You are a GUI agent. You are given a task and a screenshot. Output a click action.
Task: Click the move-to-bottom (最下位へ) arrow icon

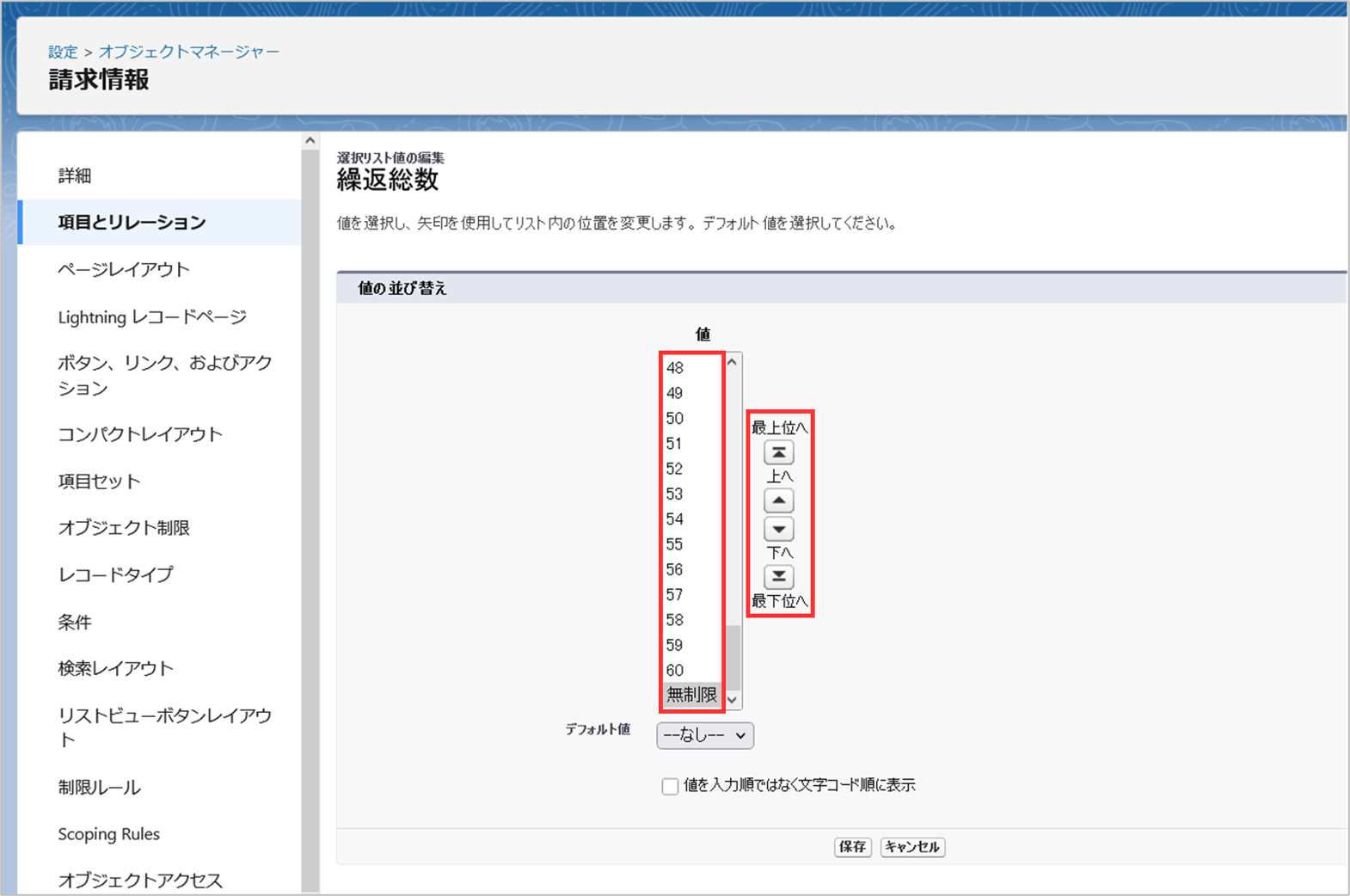(x=778, y=576)
